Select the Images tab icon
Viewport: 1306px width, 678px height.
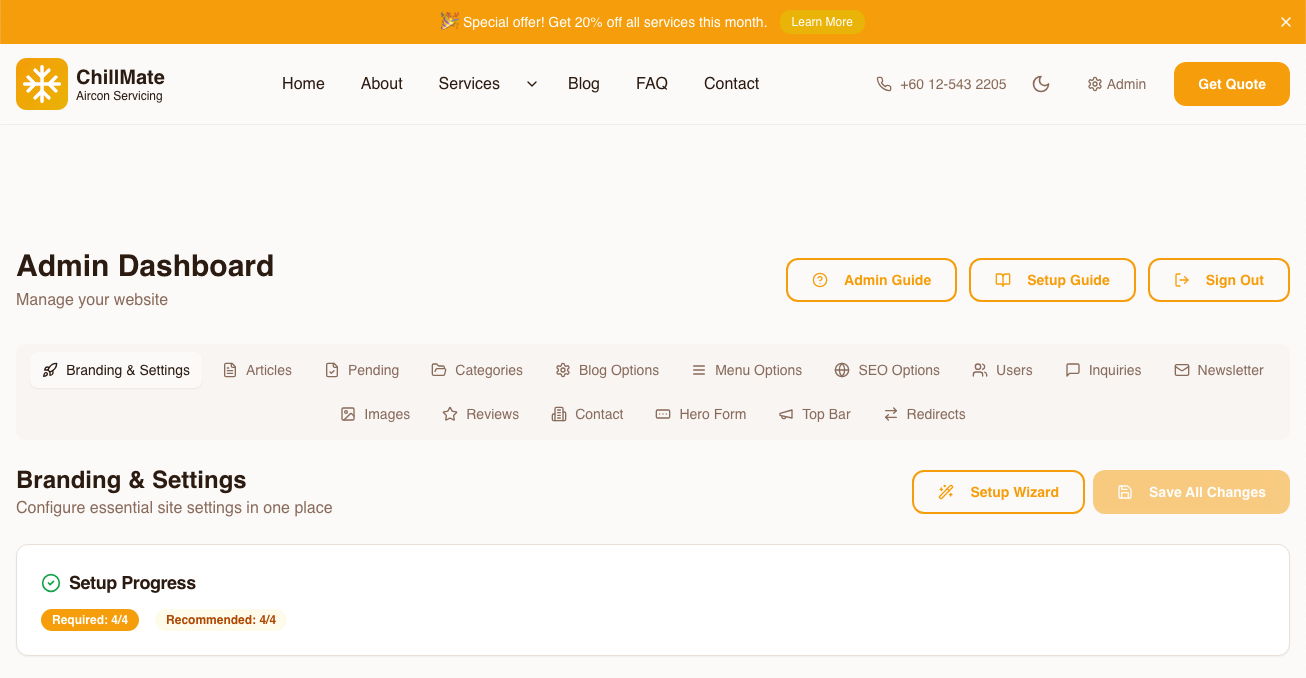coord(348,413)
